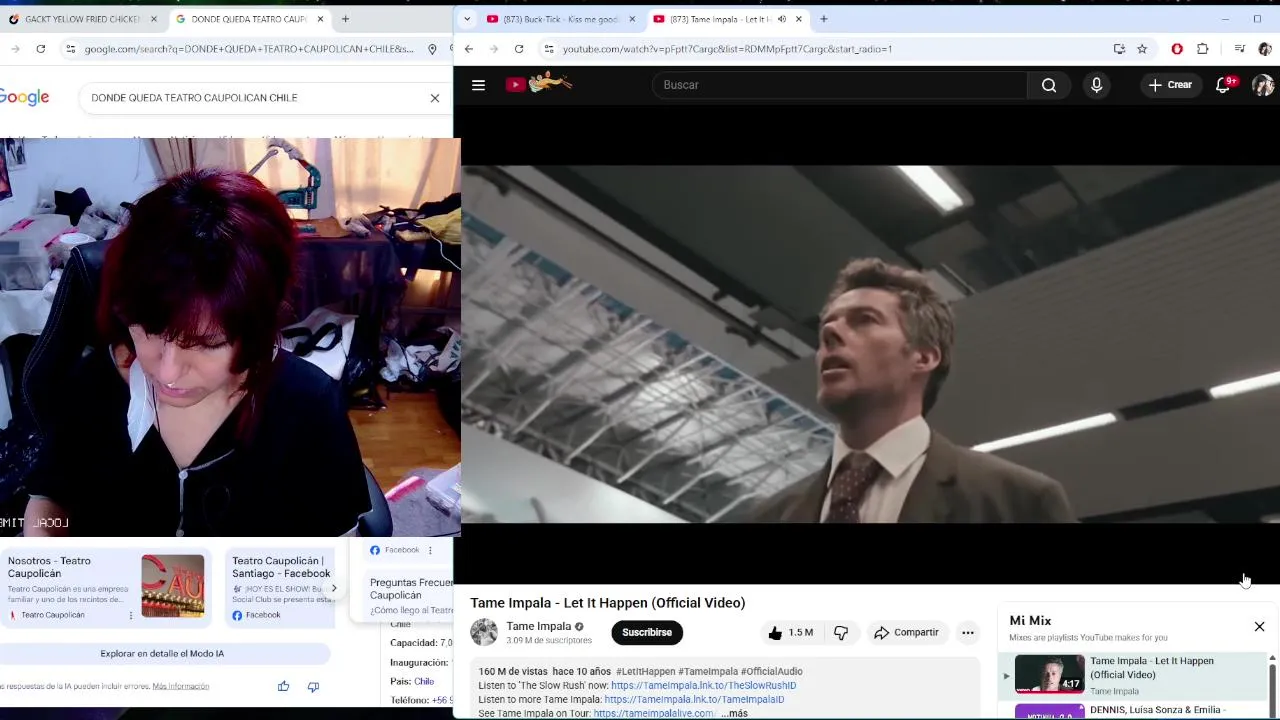Screen dimensions: 1280x720
Task: Open the YouTube hamburger guide menu
Action: (x=478, y=85)
